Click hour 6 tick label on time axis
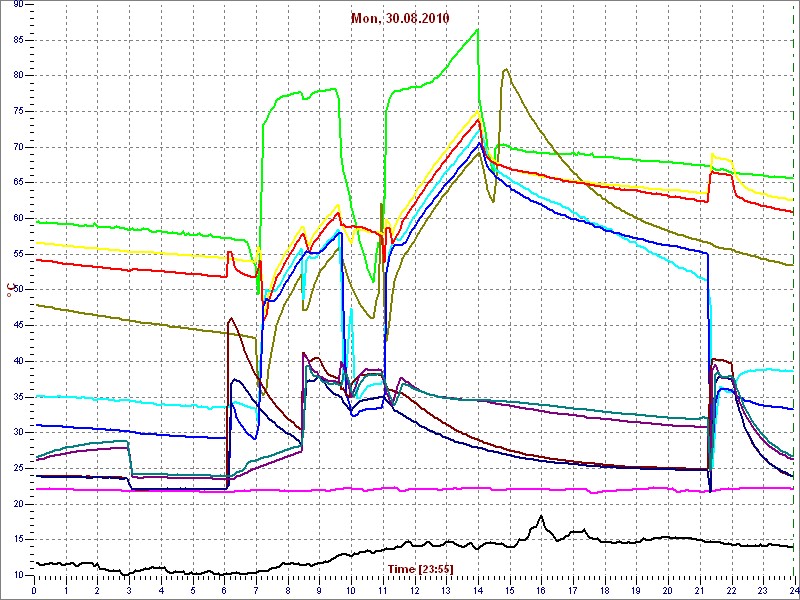The height and width of the screenshot is (600, 800). (x=224, y=591)
